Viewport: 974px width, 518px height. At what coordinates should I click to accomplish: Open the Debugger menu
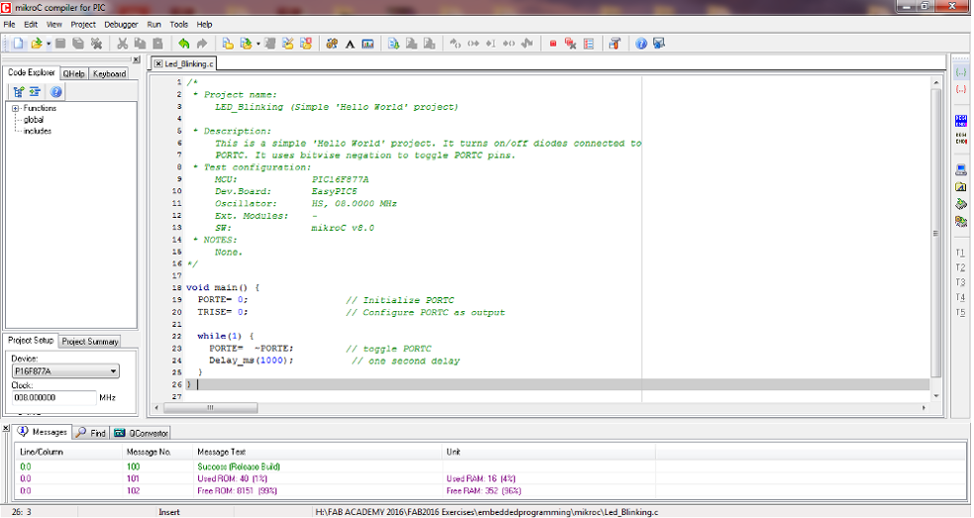click(x=121, y=24)
